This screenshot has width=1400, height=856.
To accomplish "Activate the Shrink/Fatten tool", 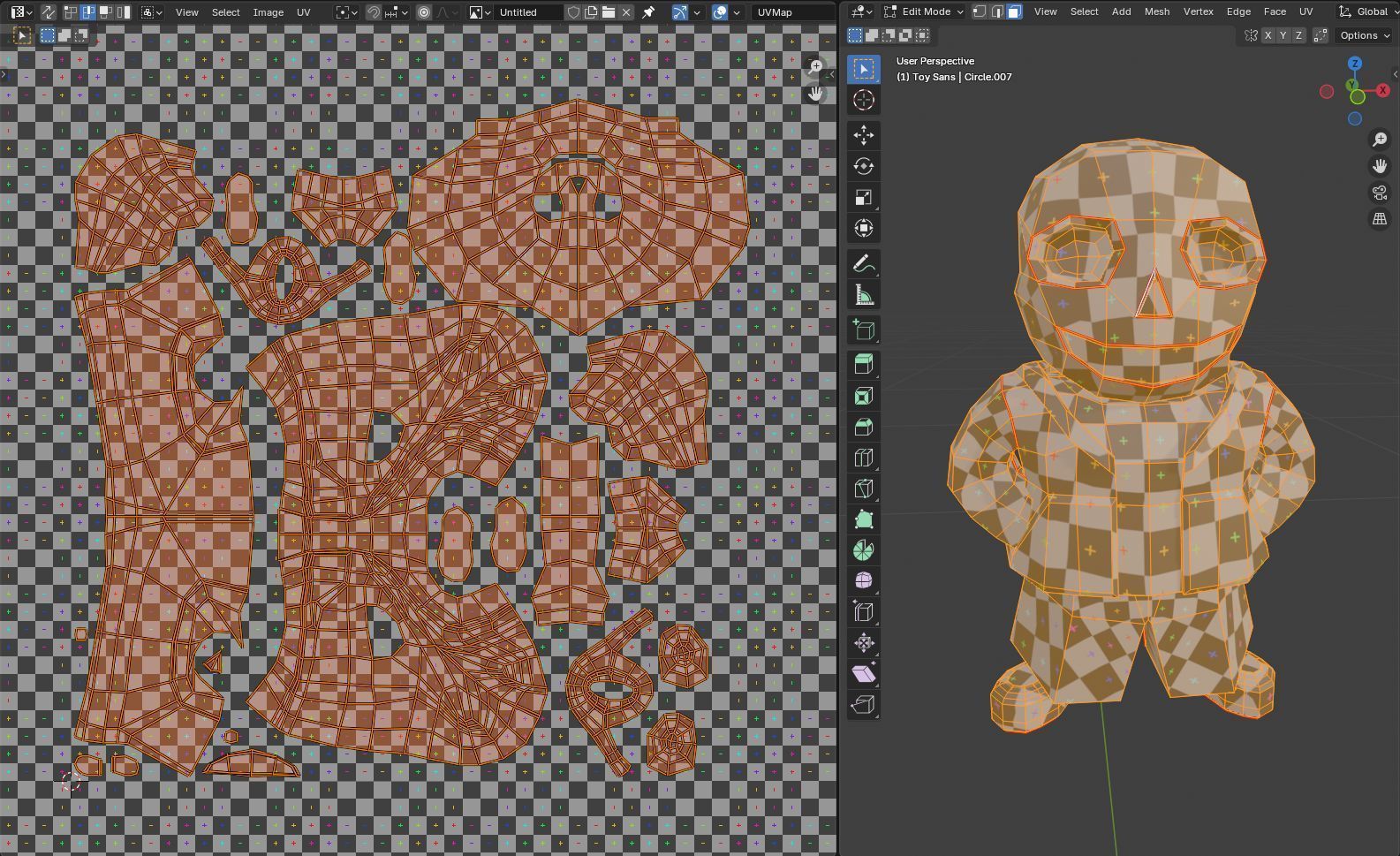I will (x=863, y=642).
